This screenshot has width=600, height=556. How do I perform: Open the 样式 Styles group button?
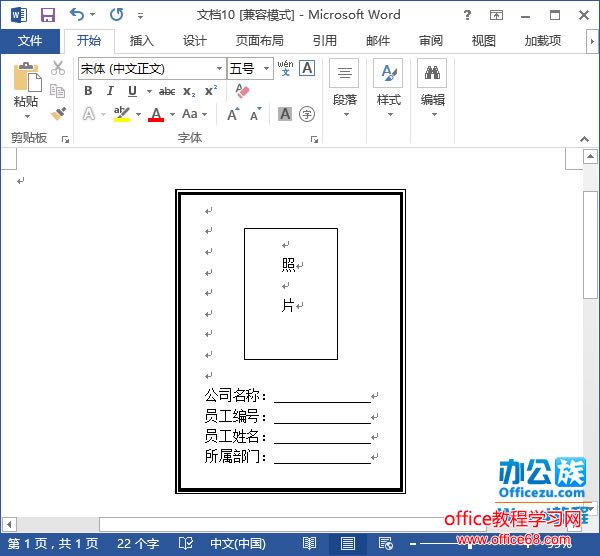point(388,89)
